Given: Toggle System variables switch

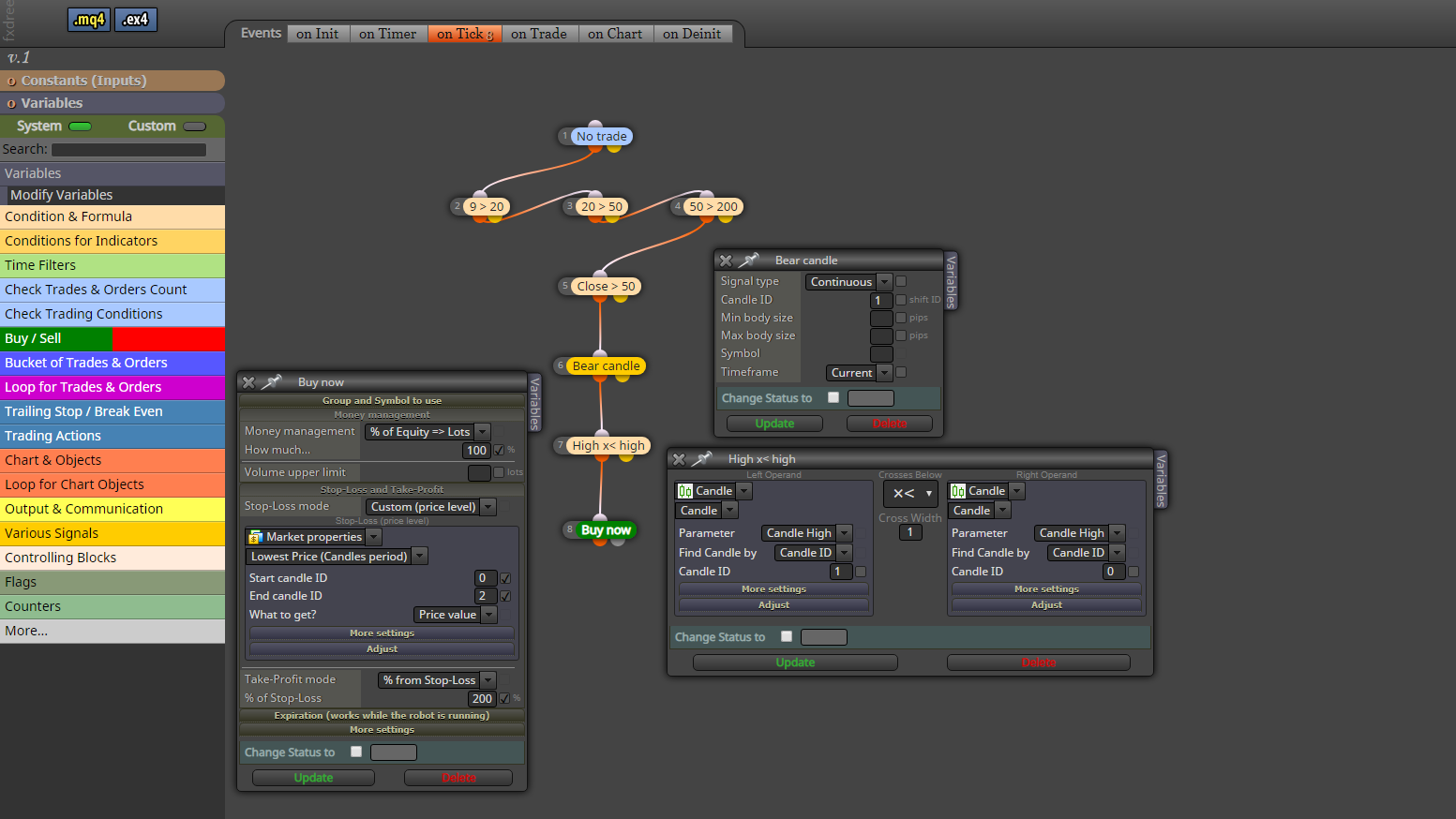Looking at the screenshot, I should (x=81, y=127).
